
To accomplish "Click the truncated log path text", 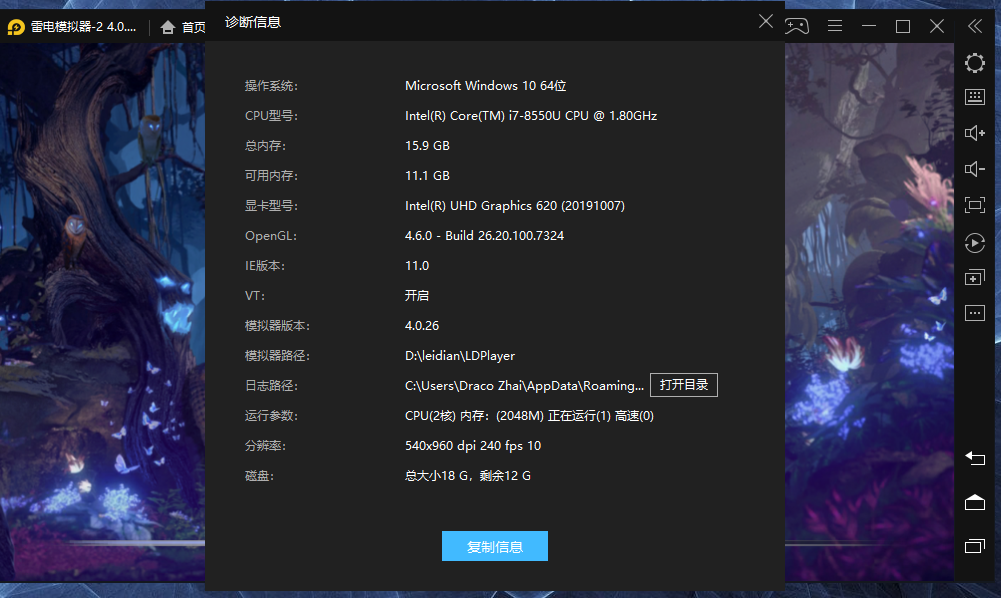I will point(524,386).
